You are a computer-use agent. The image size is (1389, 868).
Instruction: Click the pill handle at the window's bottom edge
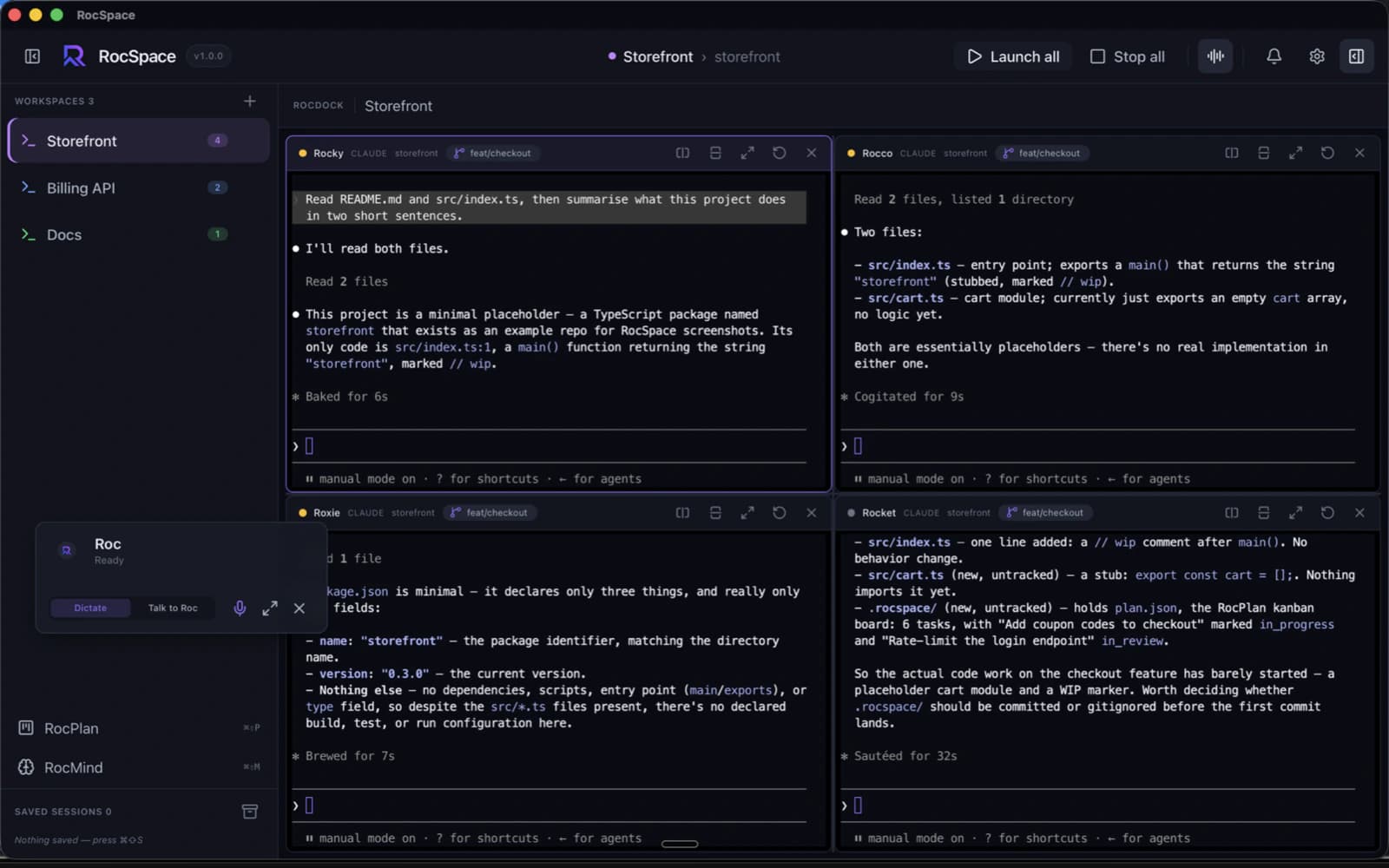point(680,844)
